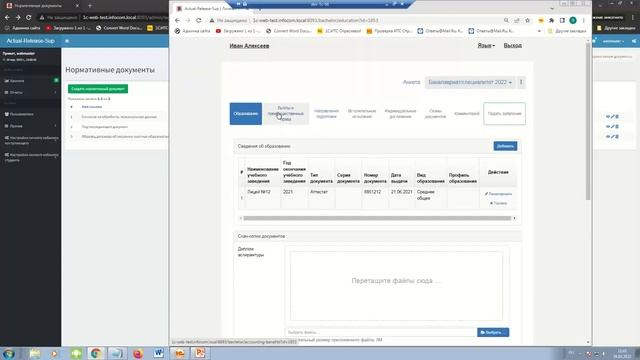
Task: Open the Иван Алексеев profile link
Action: click(x=249, y=46)
